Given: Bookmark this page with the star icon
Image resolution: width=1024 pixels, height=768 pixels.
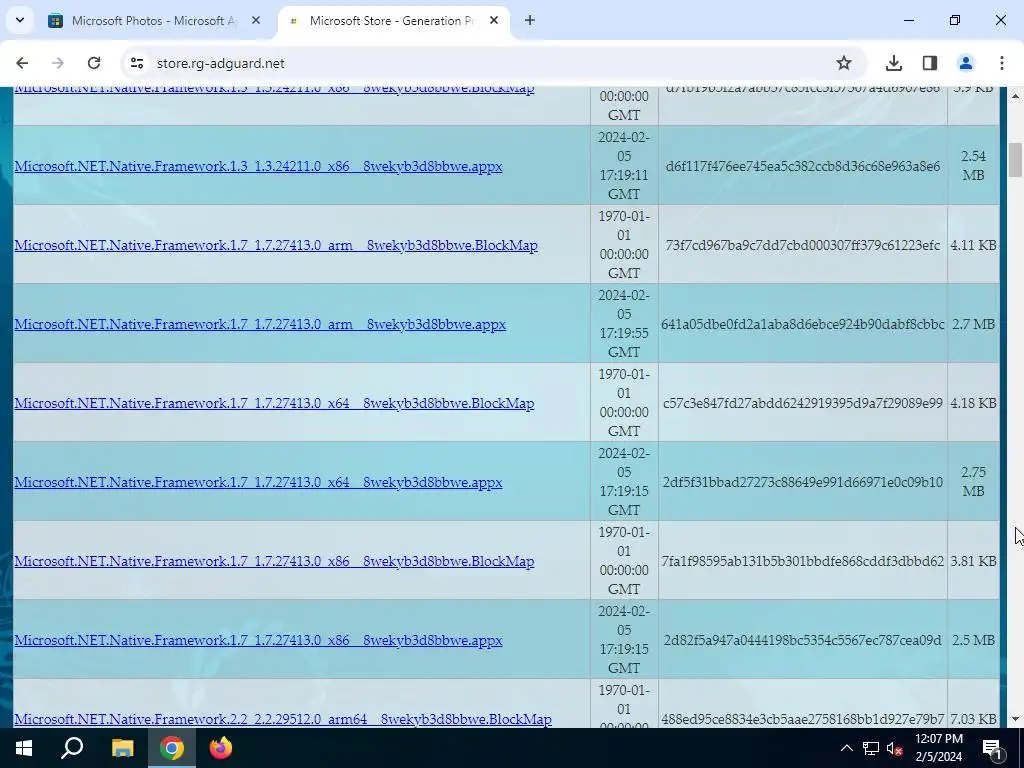Looking at the screenshot, I should click(844, 63).
